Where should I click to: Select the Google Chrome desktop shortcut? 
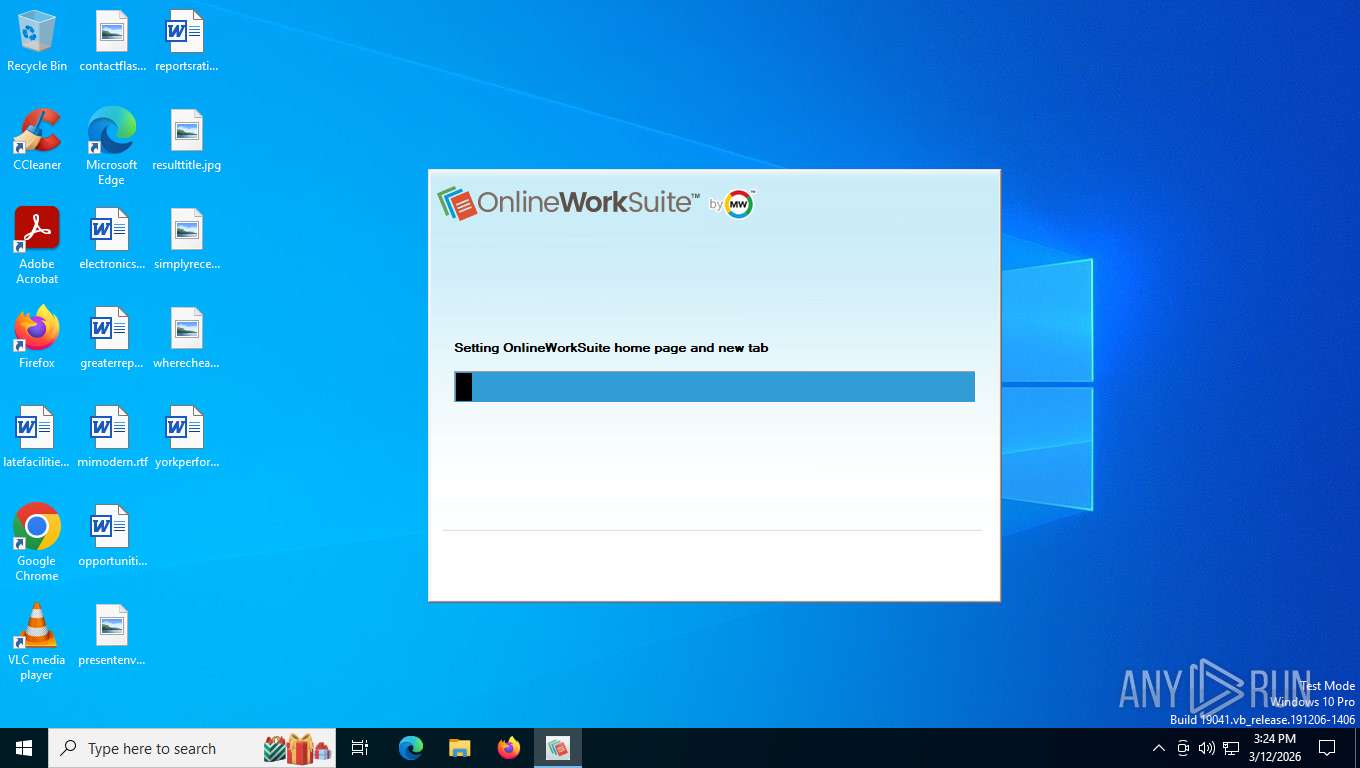(x=37, y=542)
